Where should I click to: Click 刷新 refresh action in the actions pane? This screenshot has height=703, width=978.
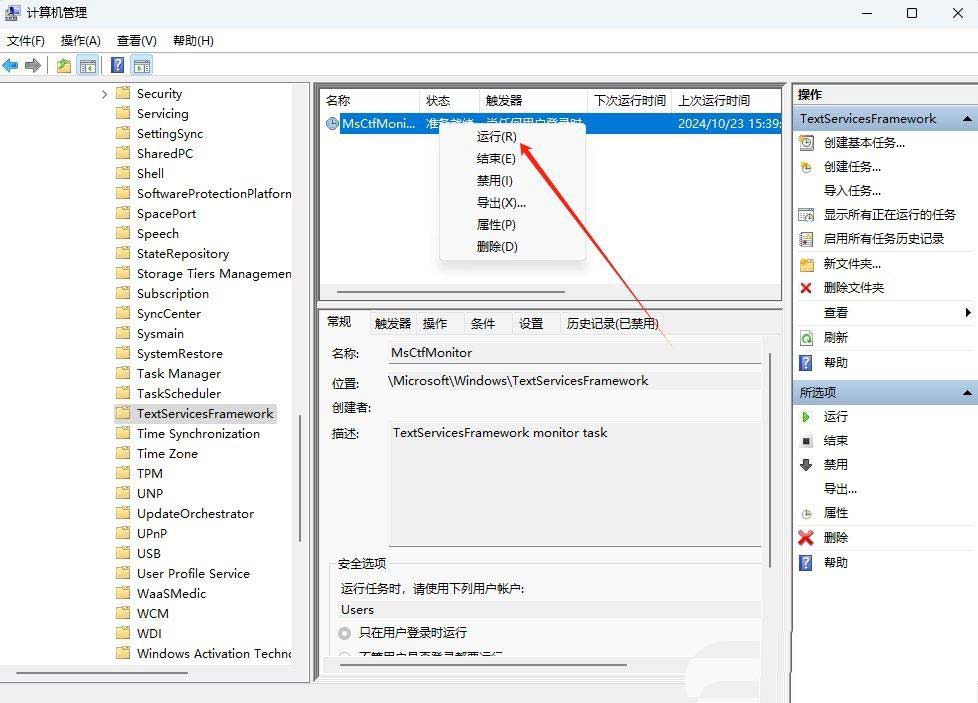[836, 338]
